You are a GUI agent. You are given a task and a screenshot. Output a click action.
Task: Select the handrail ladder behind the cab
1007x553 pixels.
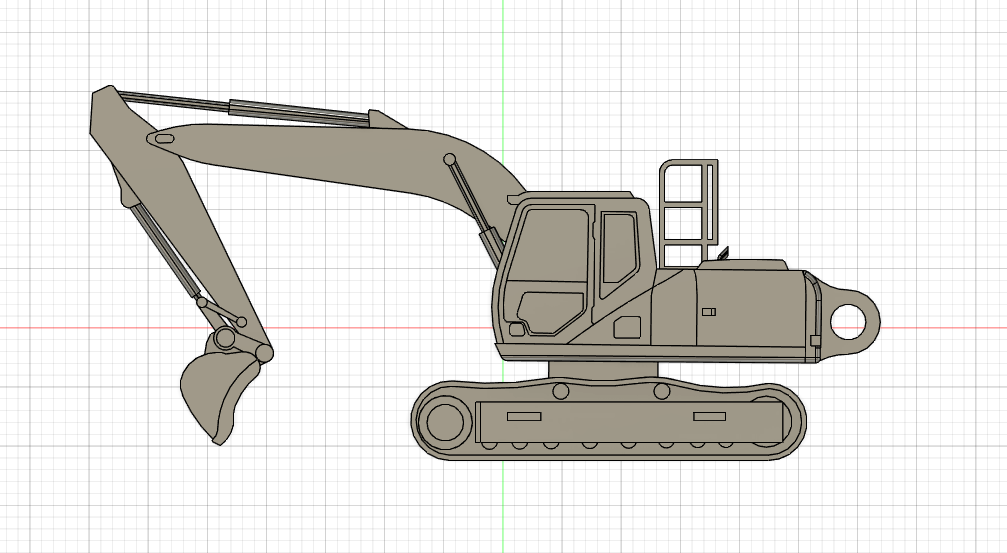(688, 211)
